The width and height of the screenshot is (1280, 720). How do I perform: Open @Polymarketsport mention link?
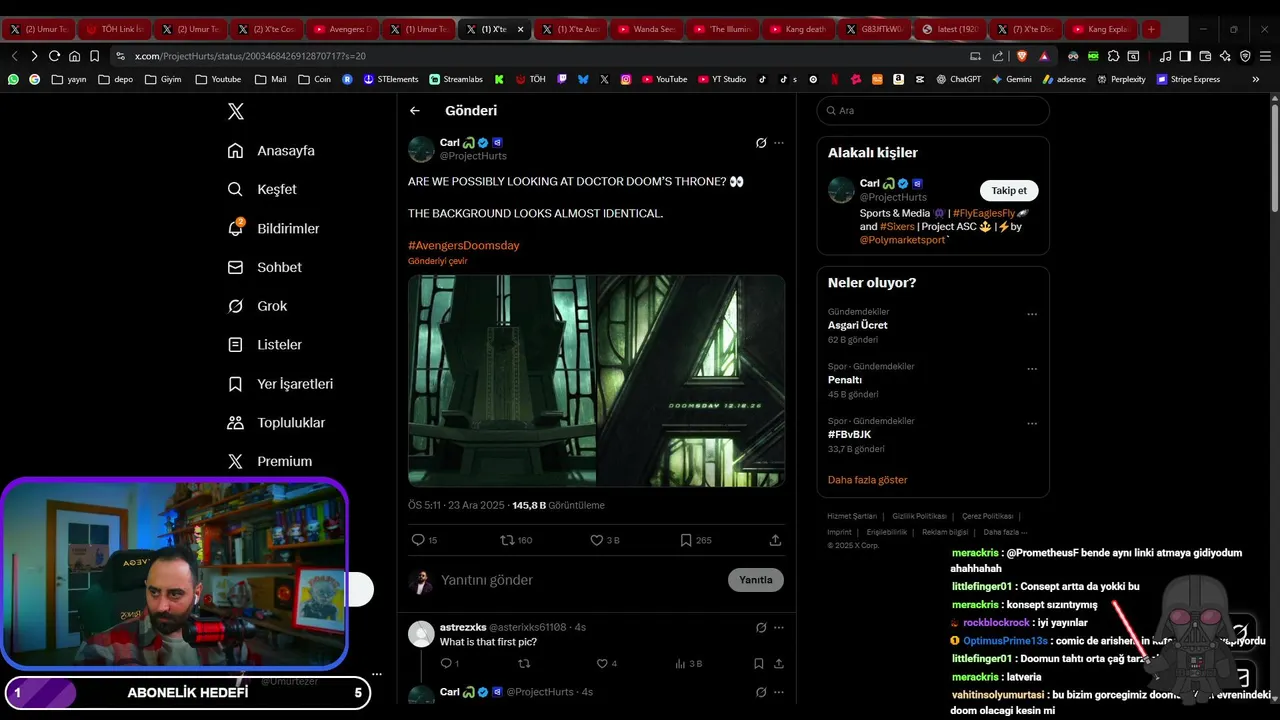click(902, 240)
